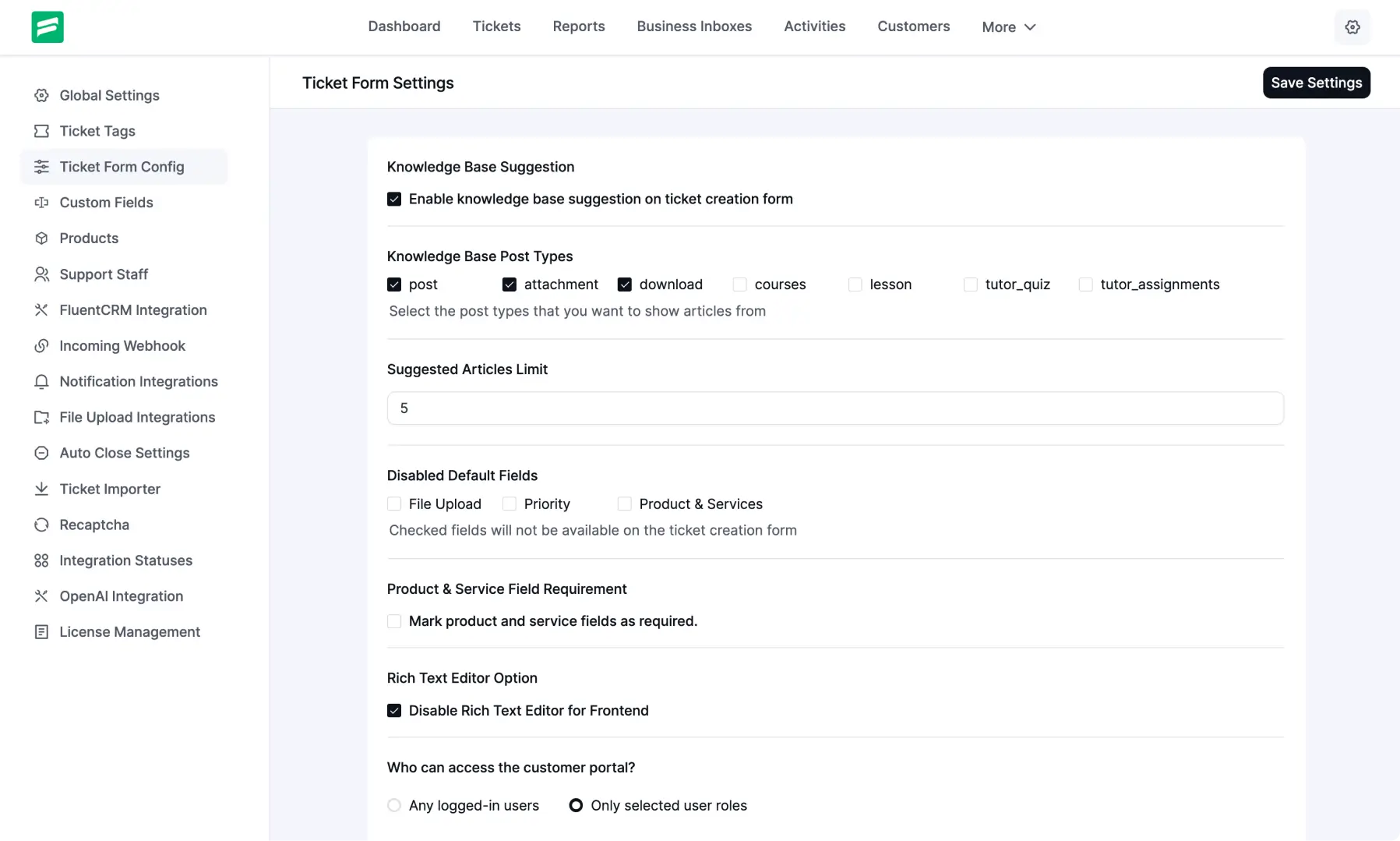This screenshot has width=1400, height=841.
Task: Select the Support Staff icon
Action: tap(41, 274)
